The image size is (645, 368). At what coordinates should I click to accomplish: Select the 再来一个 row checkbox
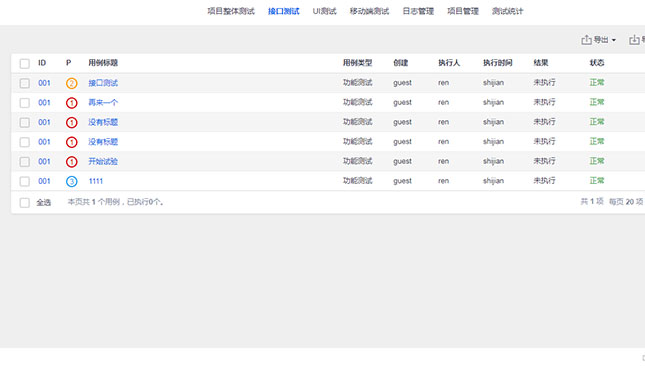(25, 103)
